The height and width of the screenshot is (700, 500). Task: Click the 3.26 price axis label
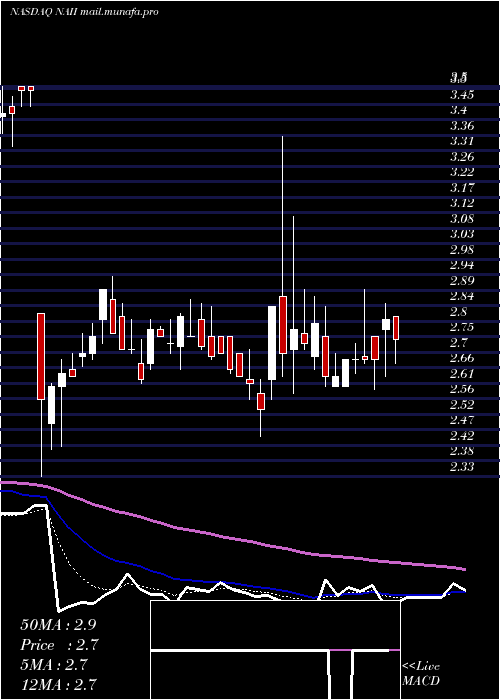coord(462,157)
